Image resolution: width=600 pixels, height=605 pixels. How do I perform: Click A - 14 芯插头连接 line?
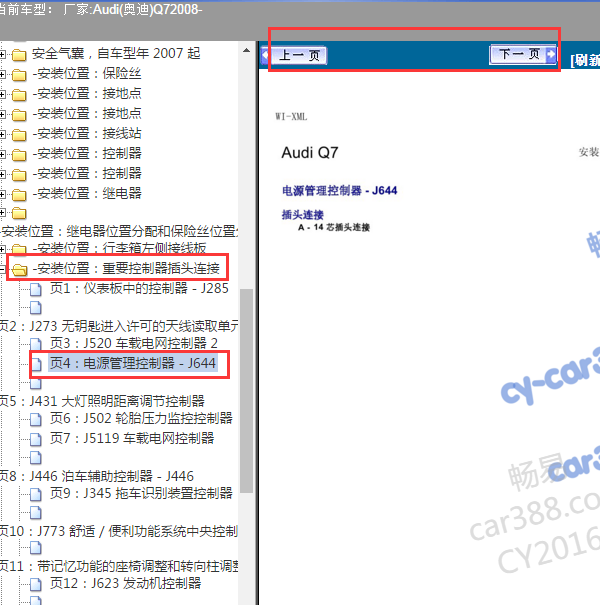click(334, 227)
